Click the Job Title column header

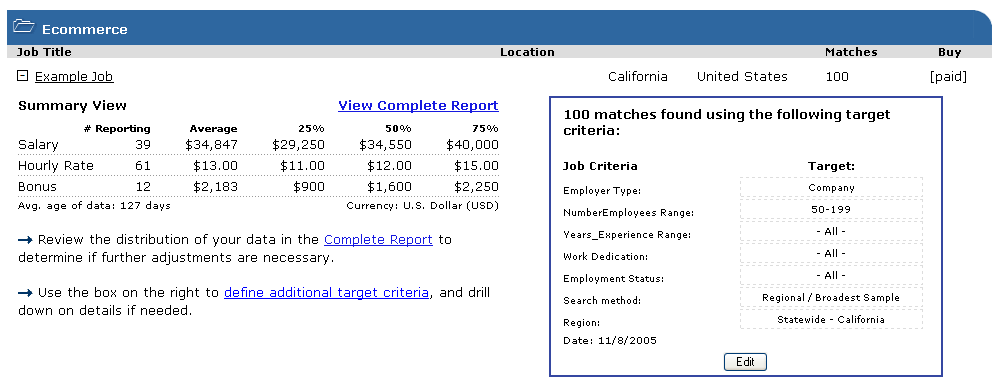click(x=44, y=52)
